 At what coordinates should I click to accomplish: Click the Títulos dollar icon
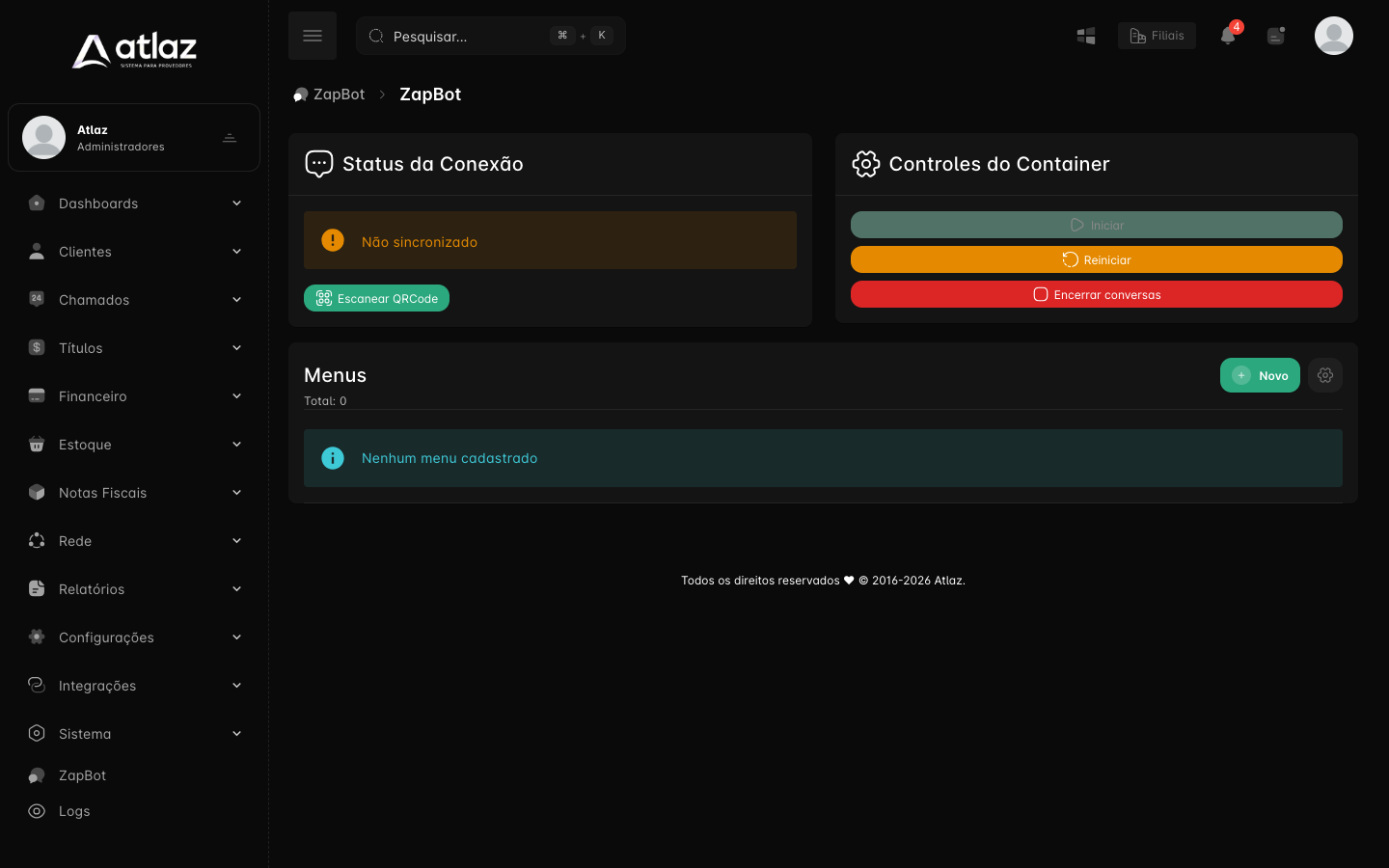(37, 347)
